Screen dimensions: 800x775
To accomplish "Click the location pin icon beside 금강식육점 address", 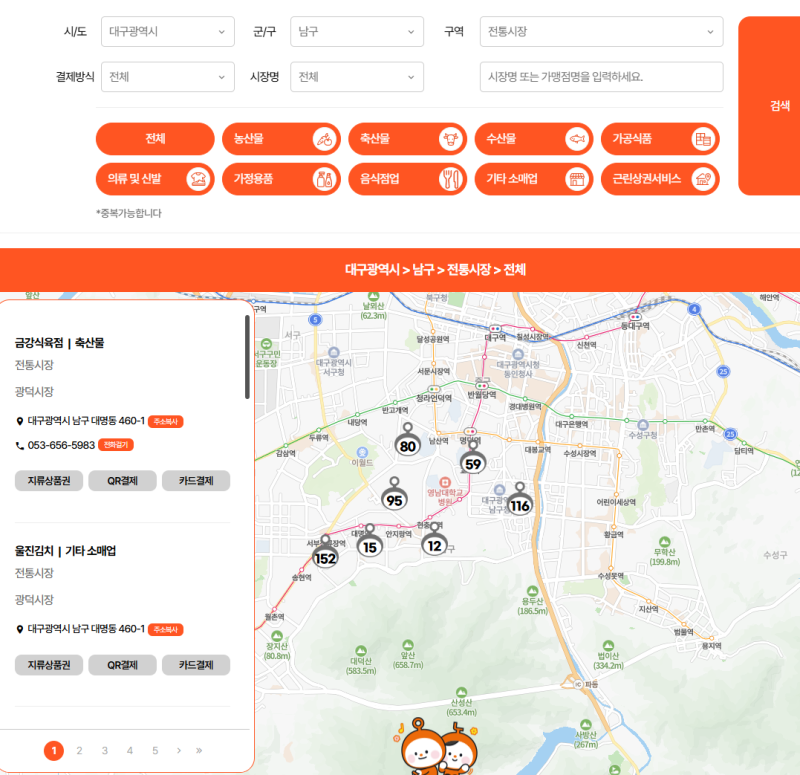I will click(x=20, y=421).
